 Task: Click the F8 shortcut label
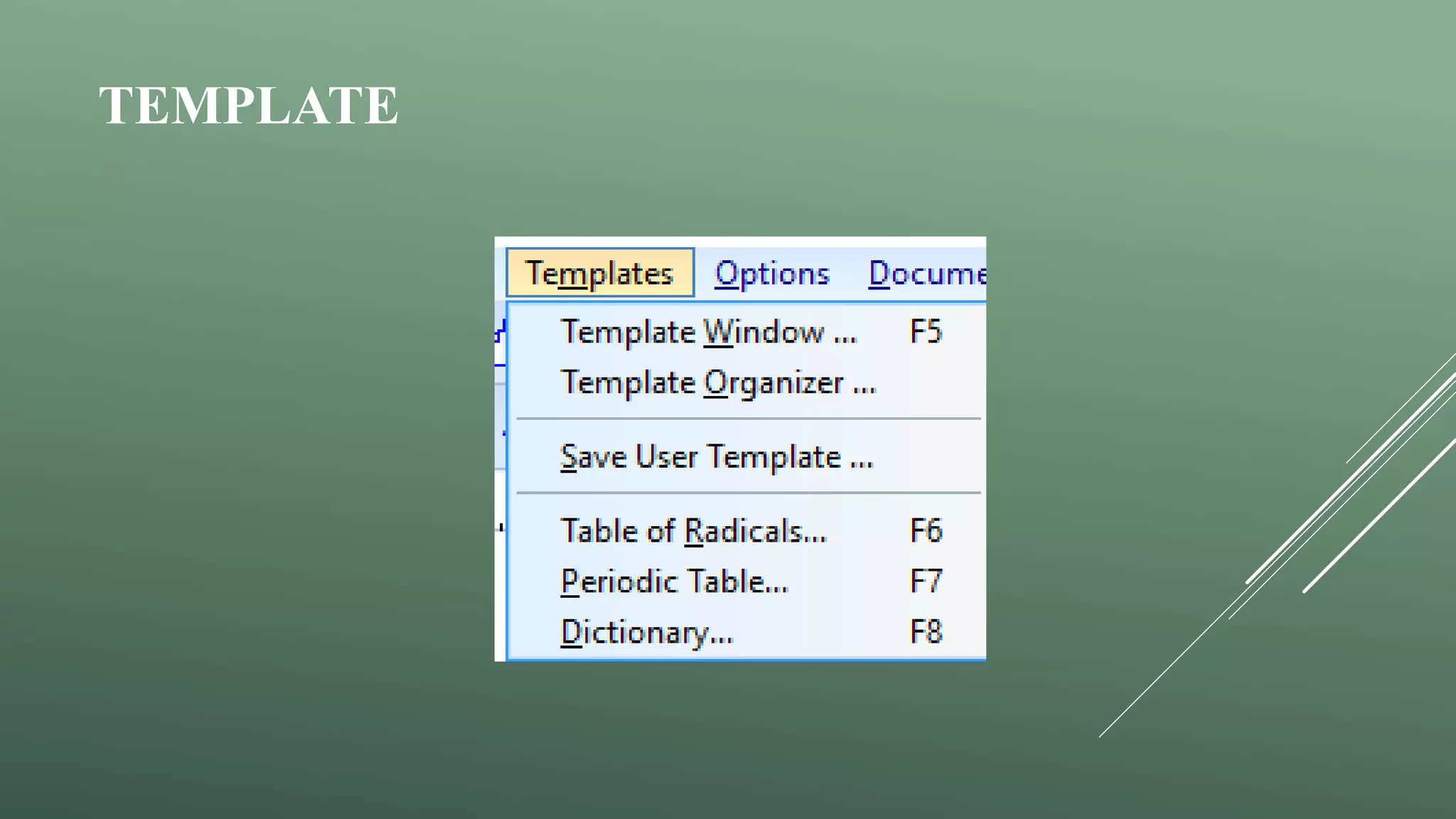[926, 632]
